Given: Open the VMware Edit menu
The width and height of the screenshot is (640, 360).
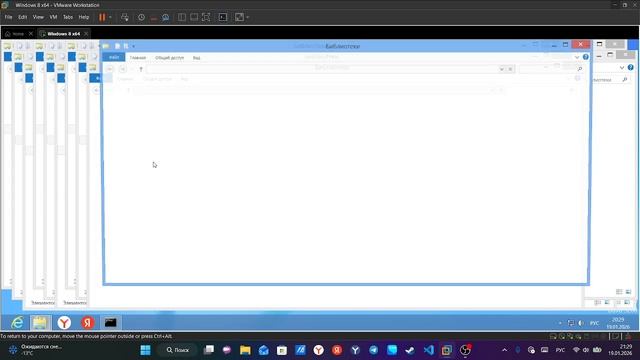Looking at the screenshot, I should pyautogui.click(x=22, y=17).
